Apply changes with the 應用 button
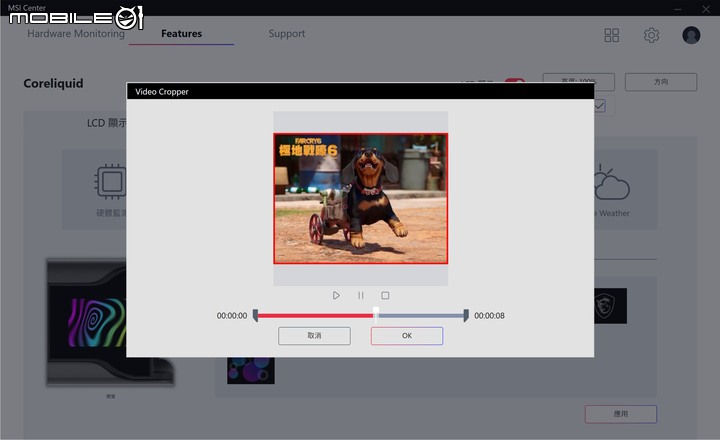The height and width of the screenshot is (440, 720). pos(621,414)
